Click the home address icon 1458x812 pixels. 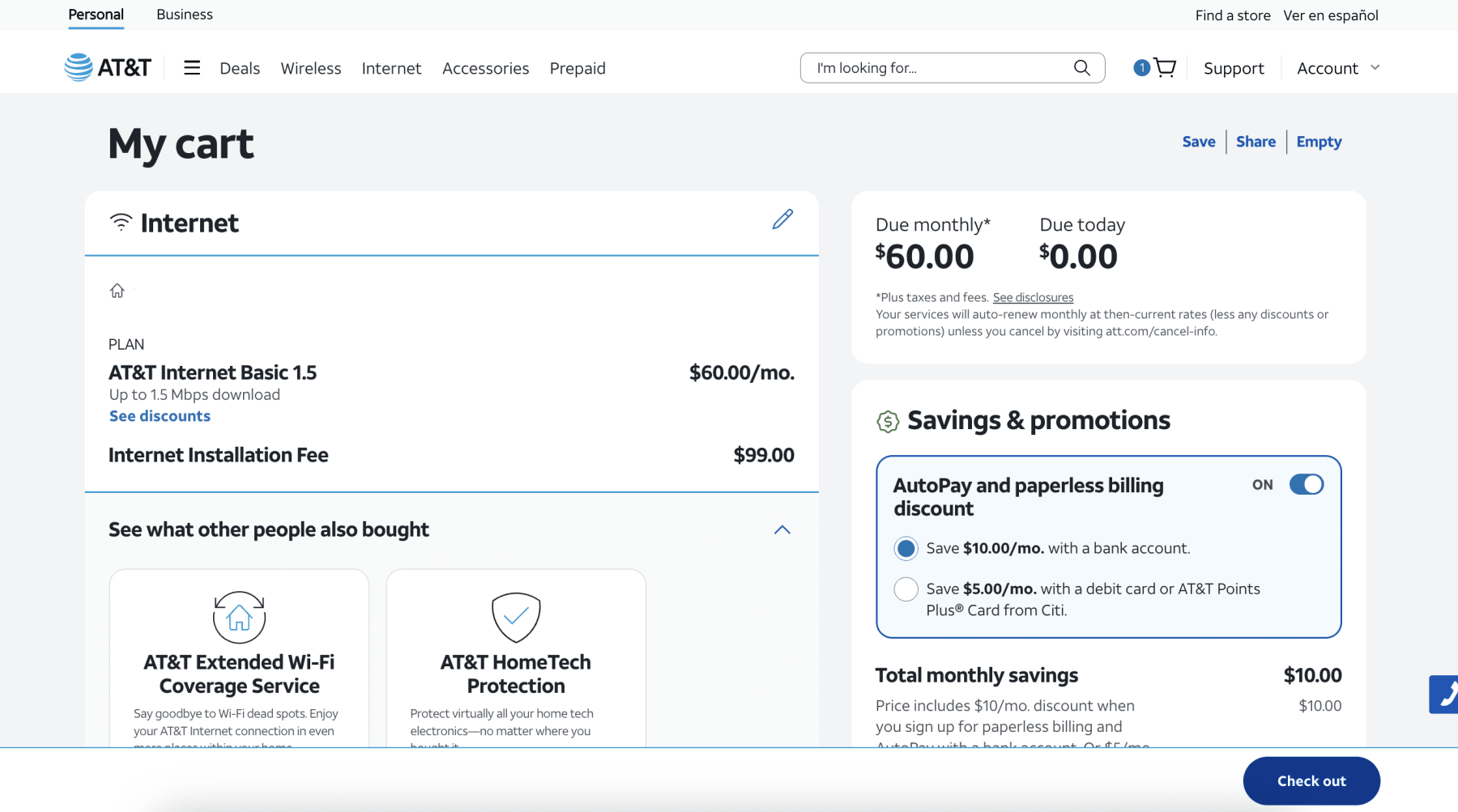coord(117,291)
